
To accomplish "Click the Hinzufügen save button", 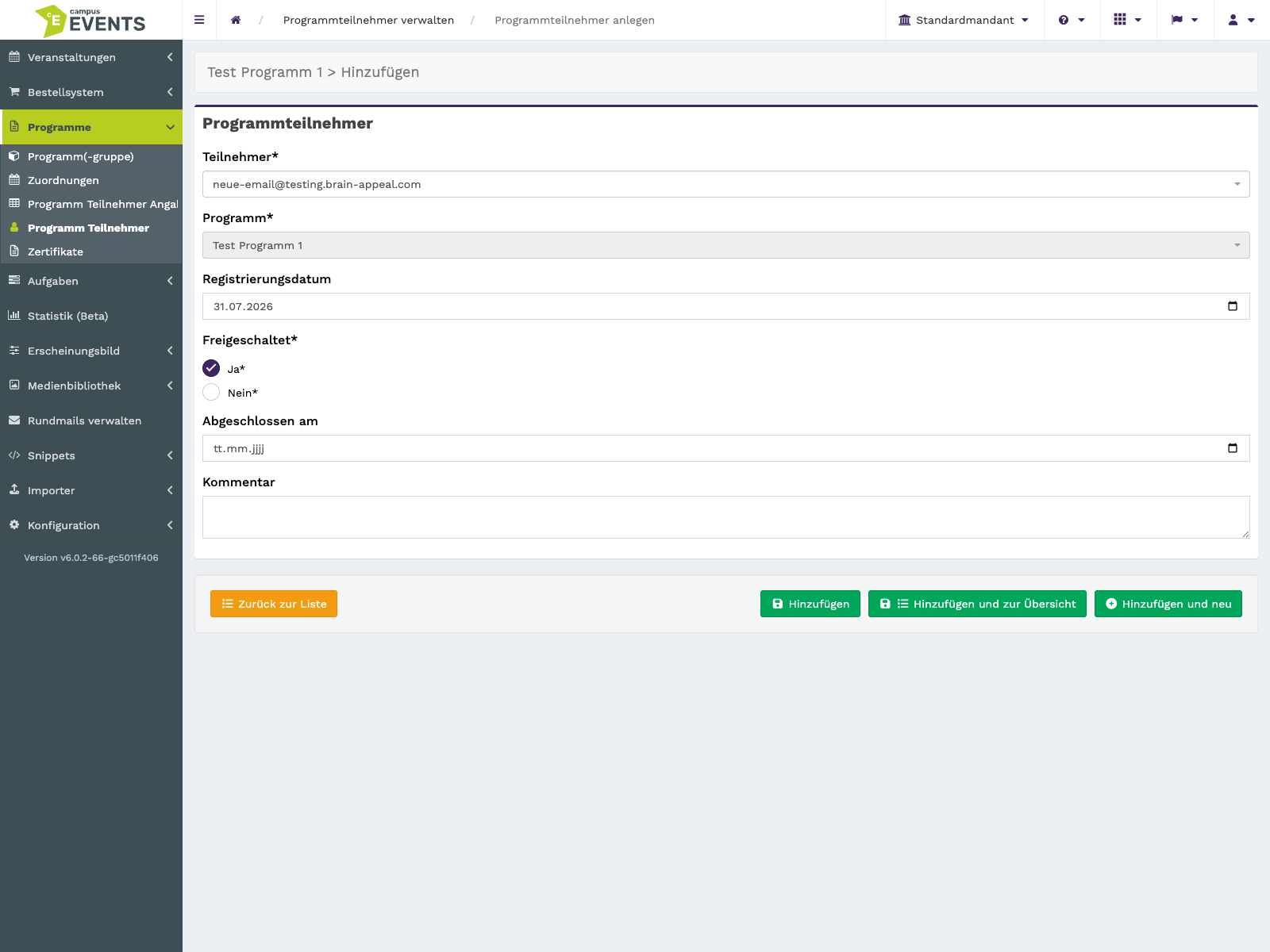I will 810,604.
